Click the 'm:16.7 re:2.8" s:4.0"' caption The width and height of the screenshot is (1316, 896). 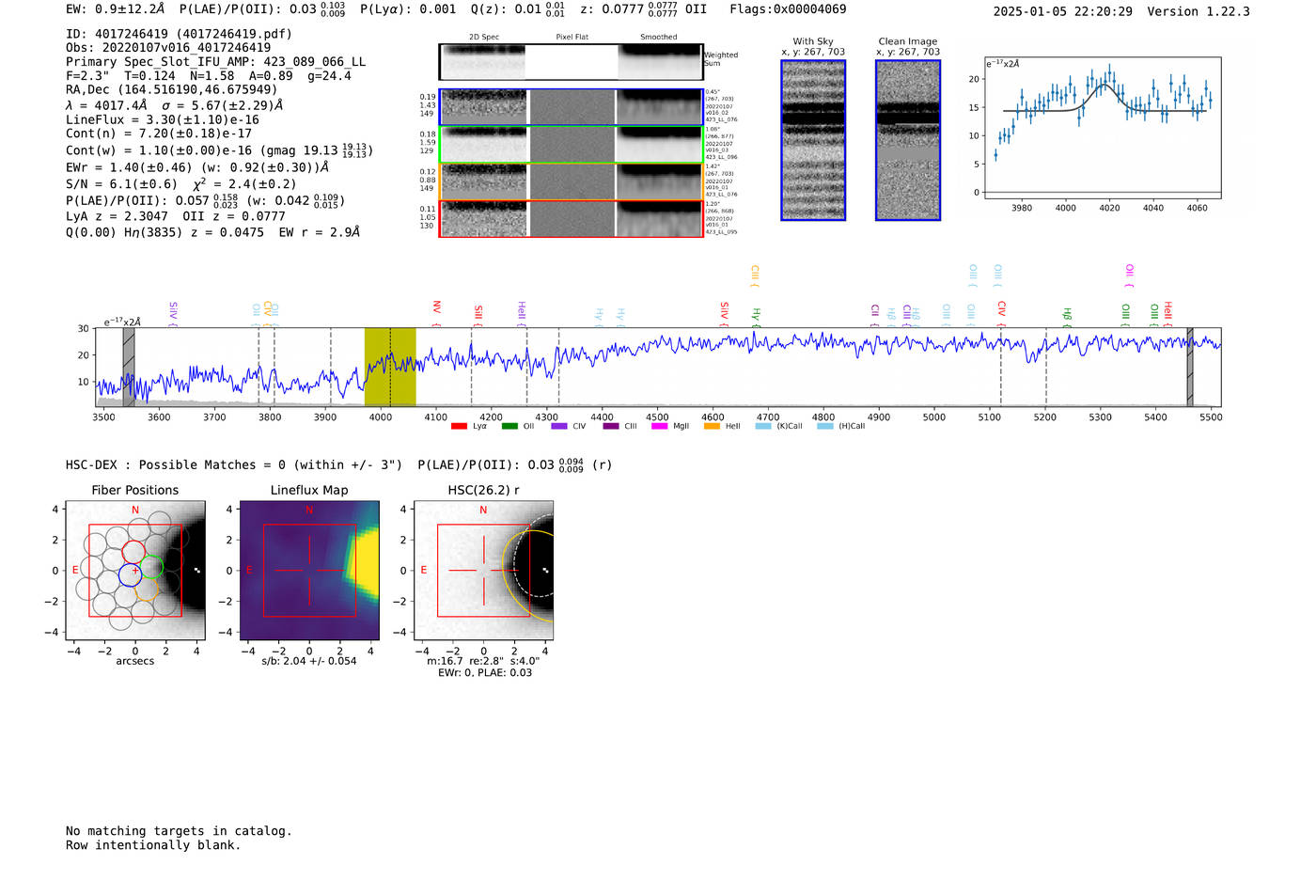coord(483,661)
